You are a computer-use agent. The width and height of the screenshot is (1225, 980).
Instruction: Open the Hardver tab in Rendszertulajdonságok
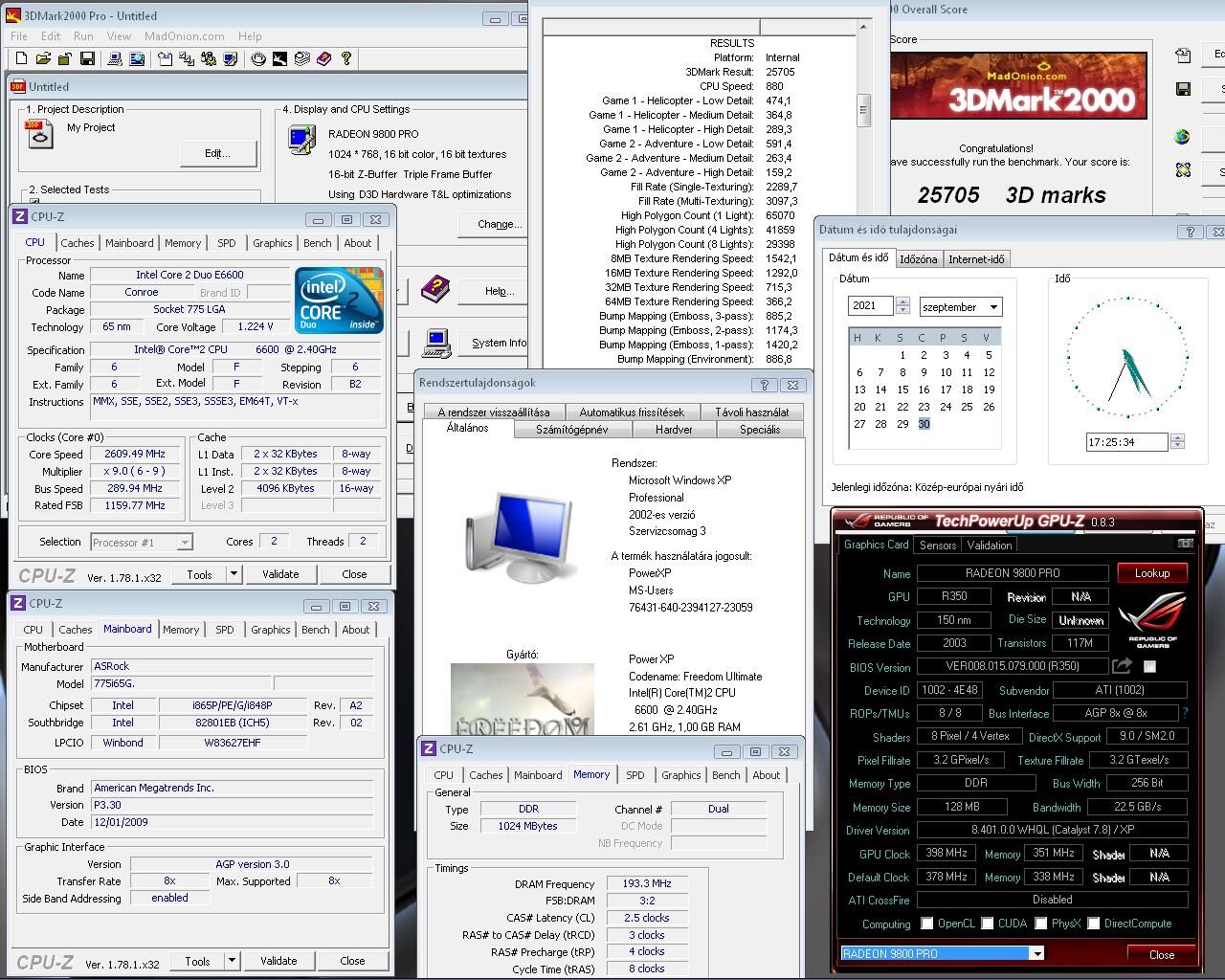(674, 430)
